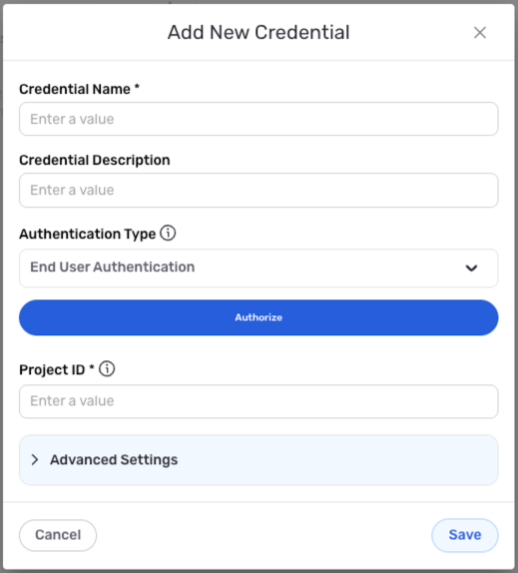Viewport: 518px width, 573px height.
Task: Focus the Credential Name input field
Action: click(x=258, y=119)
